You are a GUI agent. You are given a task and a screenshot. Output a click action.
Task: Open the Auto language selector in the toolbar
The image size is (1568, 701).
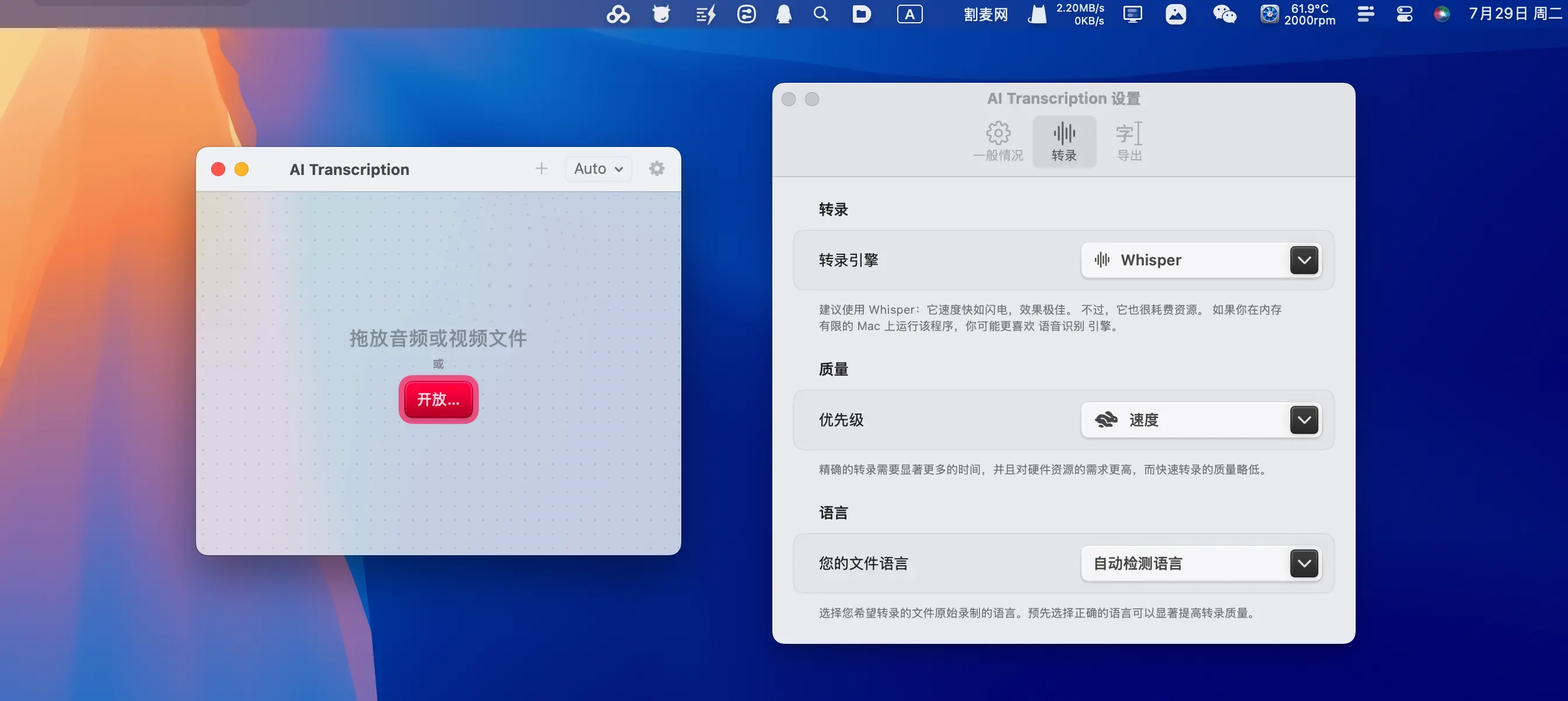[x=598, y=169]
